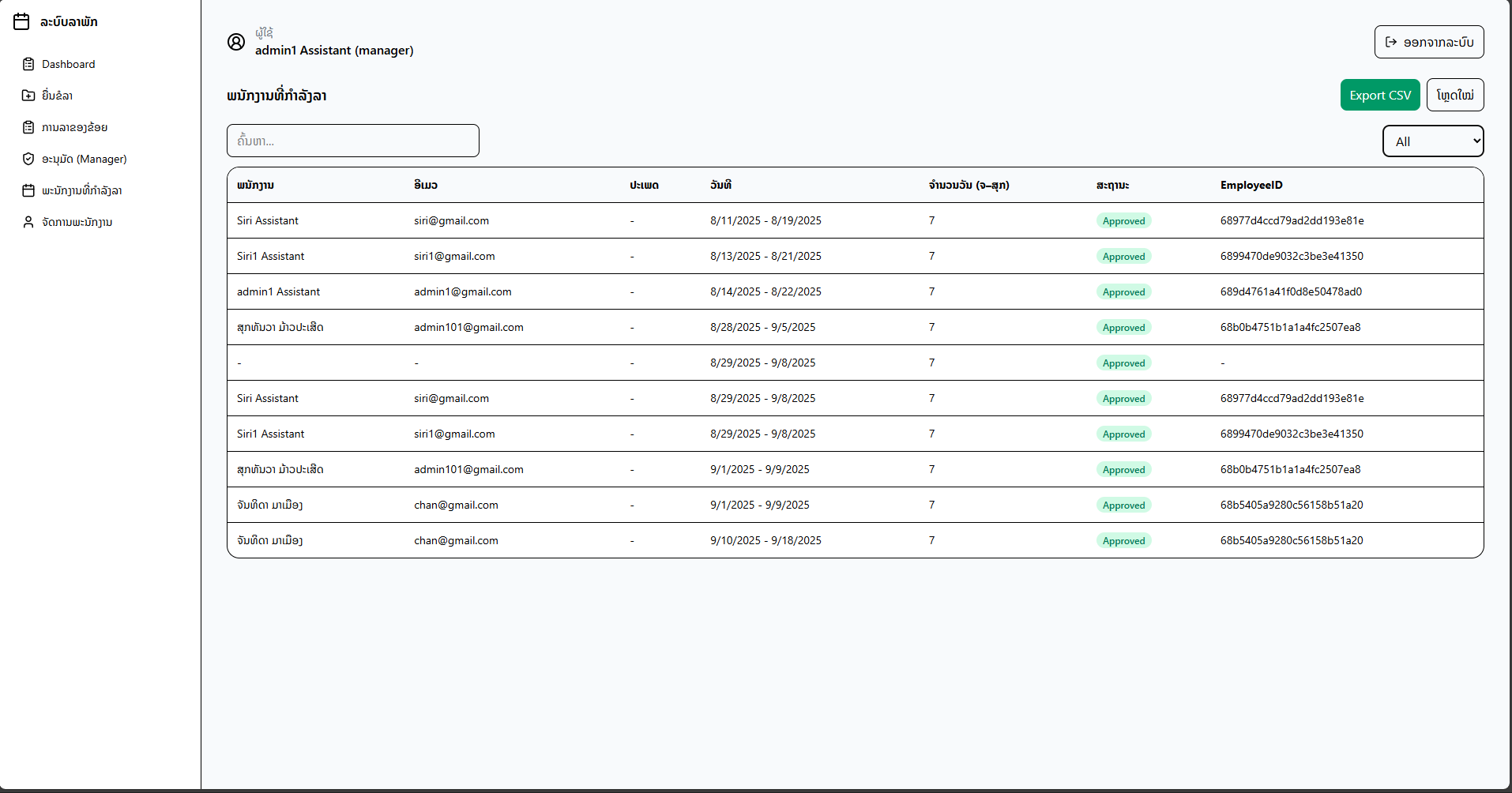Click the Dashboard clipboard icon
Screen dimensions: 1512x793
click(x=28, y=64)
